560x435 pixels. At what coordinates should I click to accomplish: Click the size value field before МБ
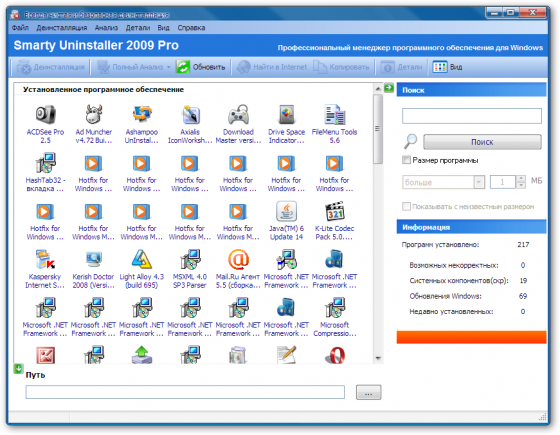point(503,182)
